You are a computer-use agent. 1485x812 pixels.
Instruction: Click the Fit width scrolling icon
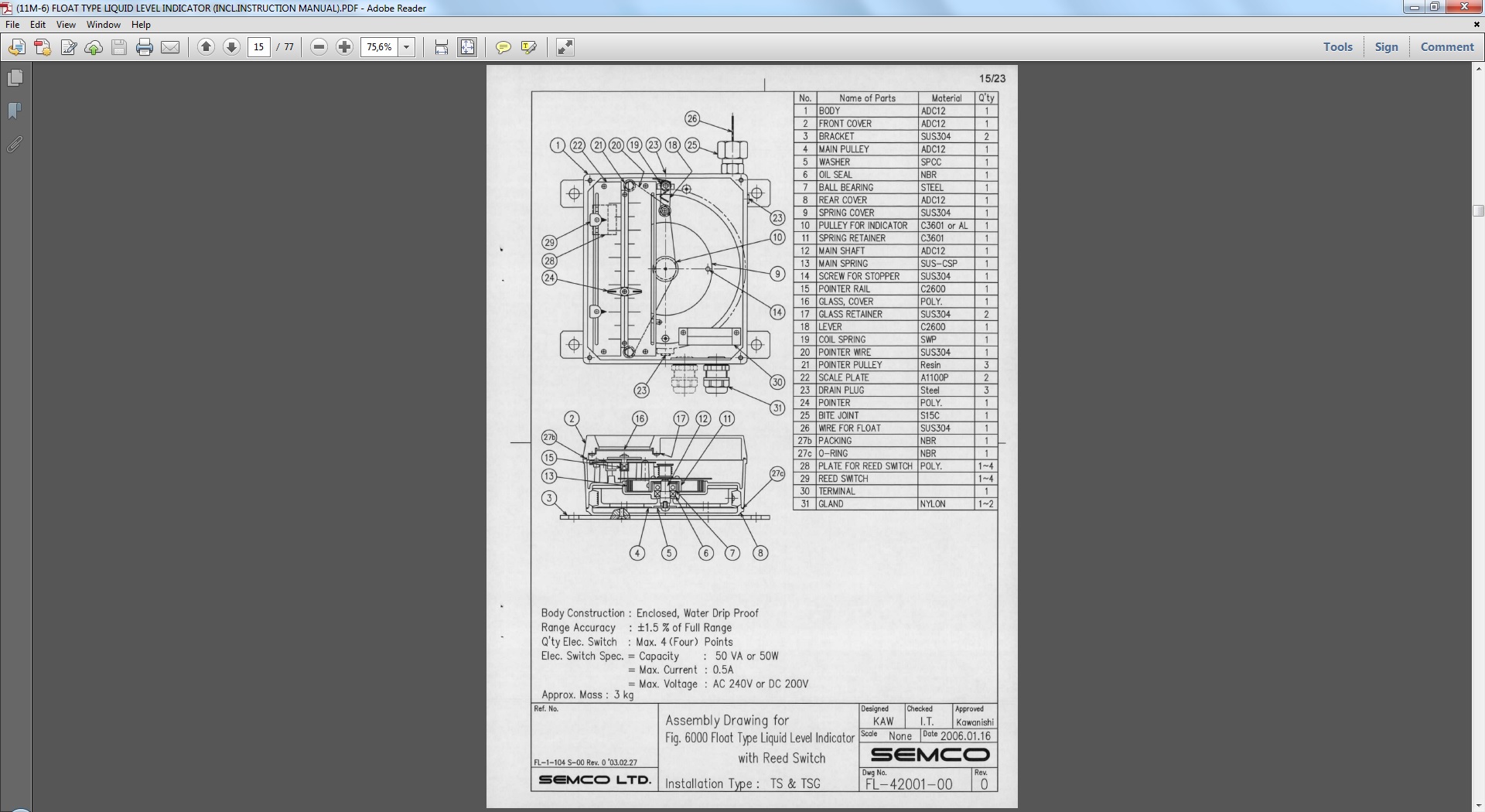coord(442,47)
